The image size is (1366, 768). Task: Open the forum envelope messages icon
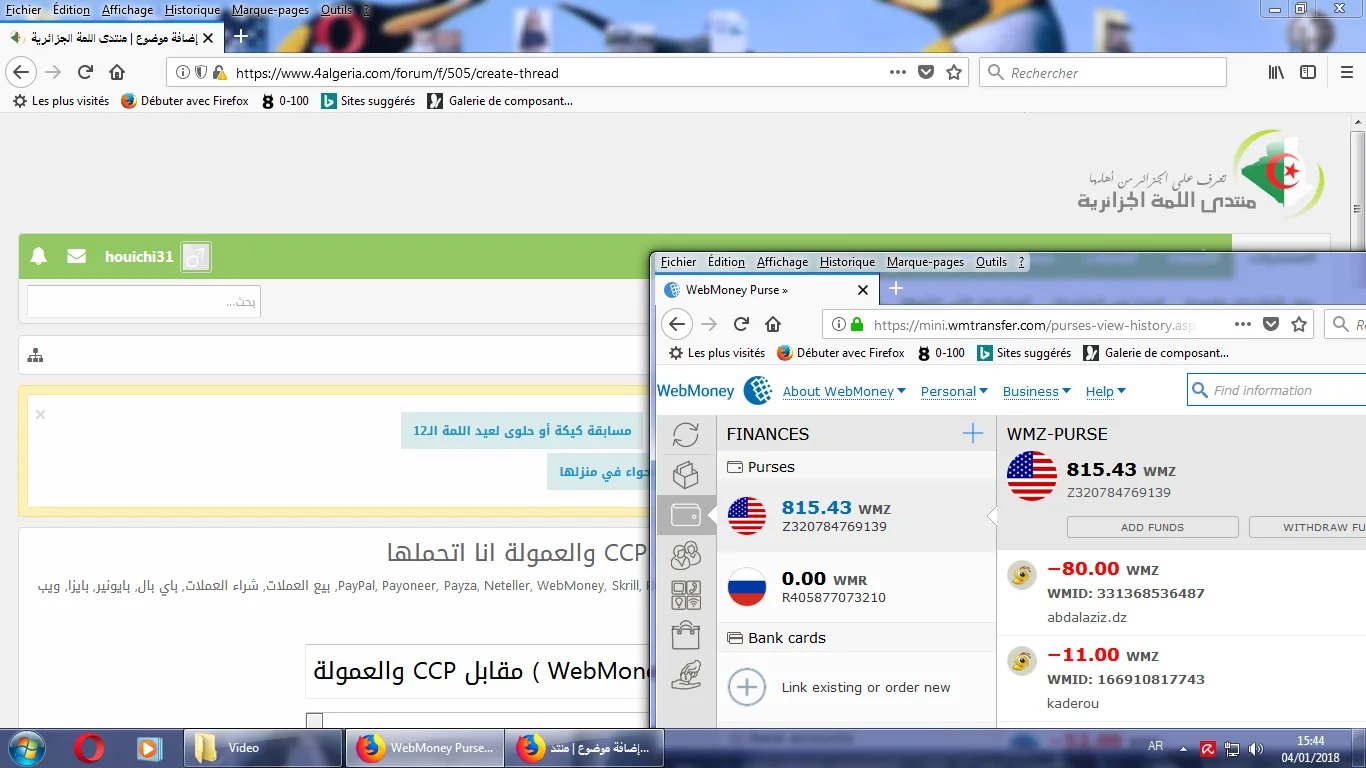(76, 256)
